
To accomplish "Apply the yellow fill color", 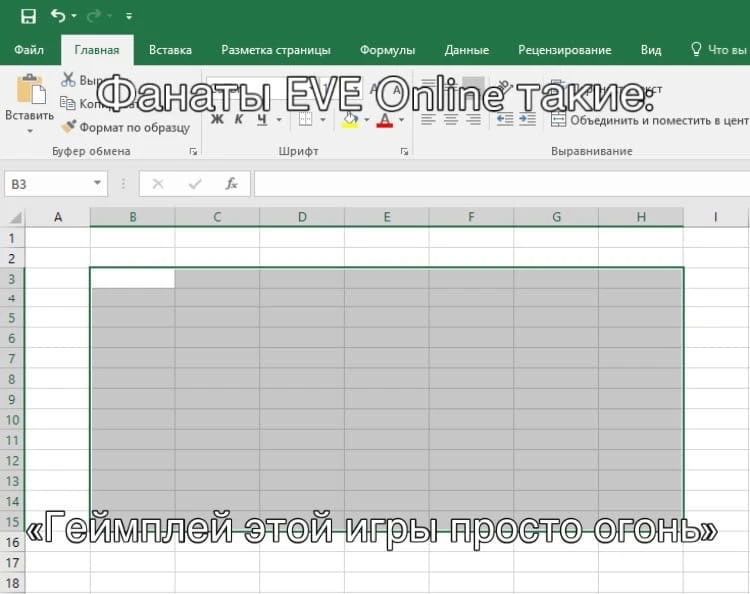I will pos(350,120).
